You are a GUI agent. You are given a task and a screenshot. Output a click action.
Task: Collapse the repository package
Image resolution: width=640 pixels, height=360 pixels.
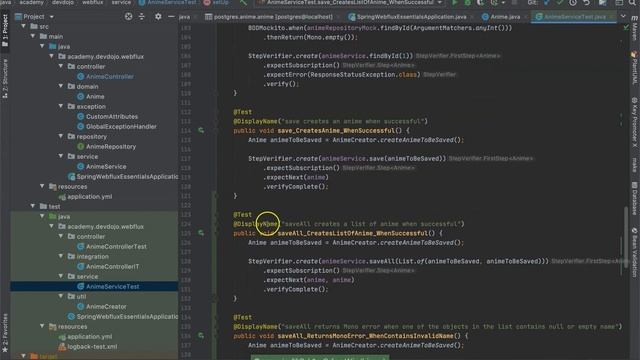pos(61,136)
